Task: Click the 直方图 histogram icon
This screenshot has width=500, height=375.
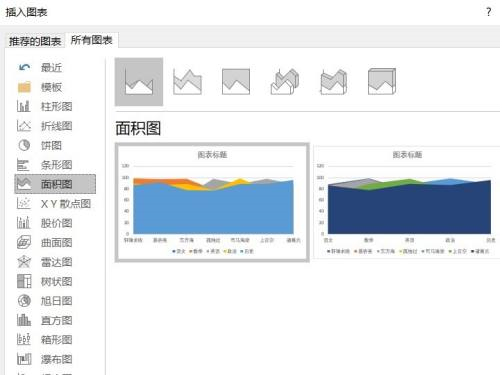Action: 24,320
